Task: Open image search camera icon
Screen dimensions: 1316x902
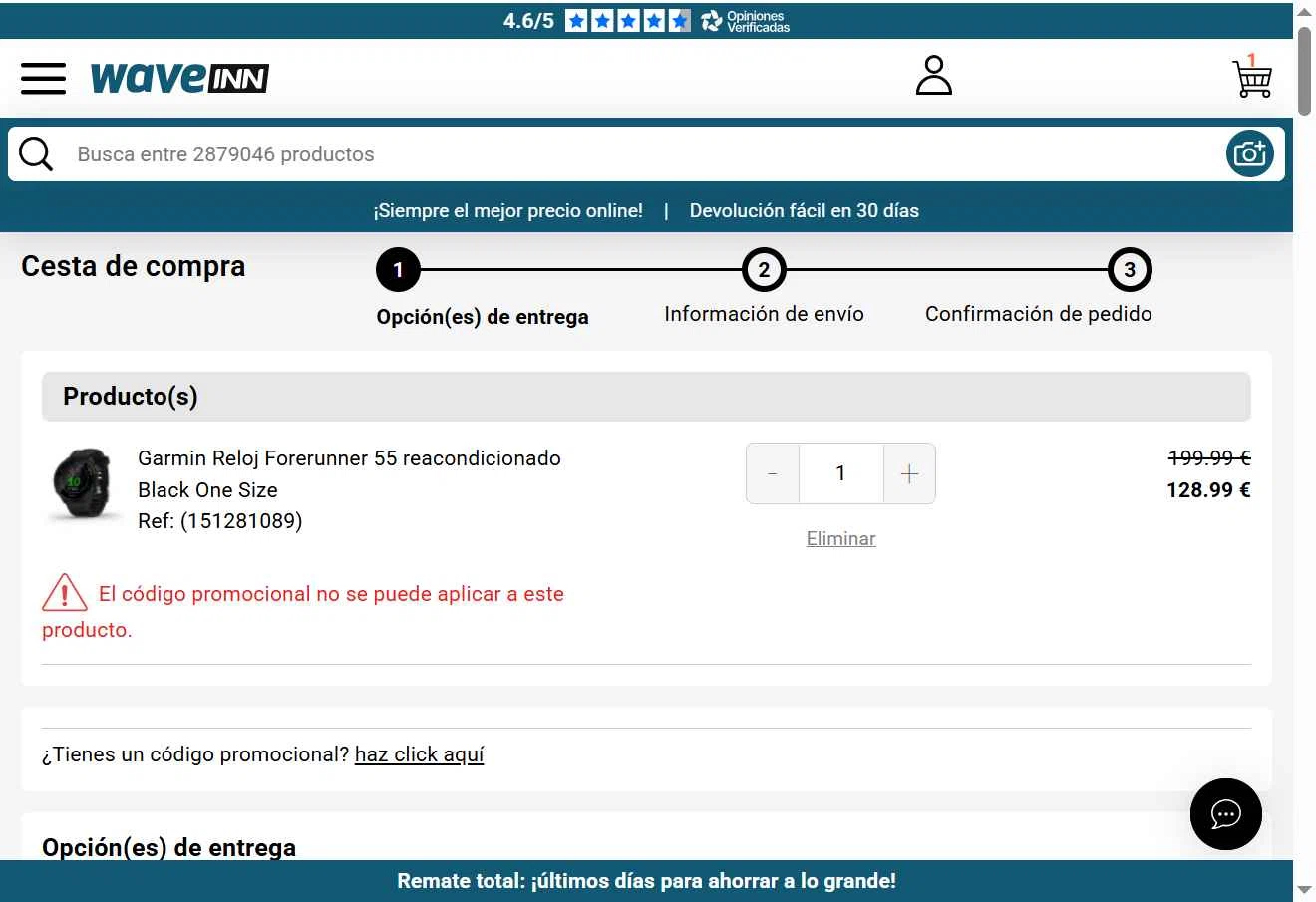Action: click(1250, 153)
